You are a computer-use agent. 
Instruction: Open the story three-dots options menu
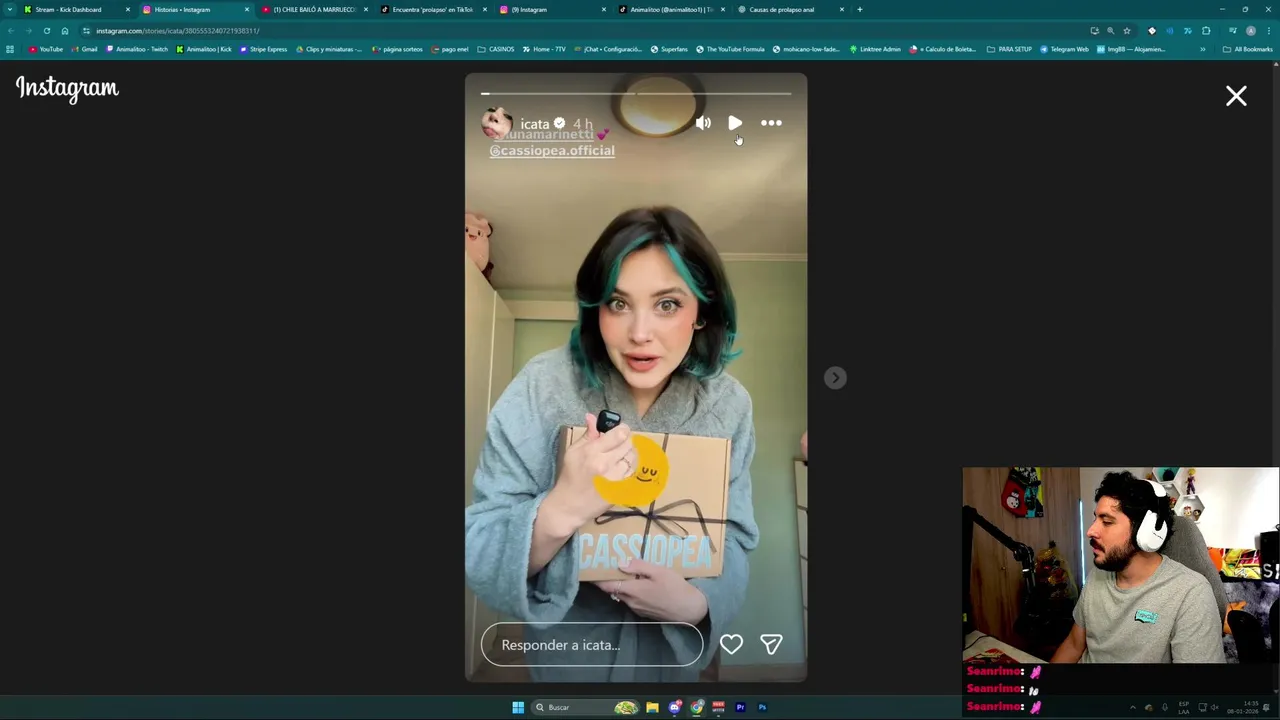pos(771,123)
